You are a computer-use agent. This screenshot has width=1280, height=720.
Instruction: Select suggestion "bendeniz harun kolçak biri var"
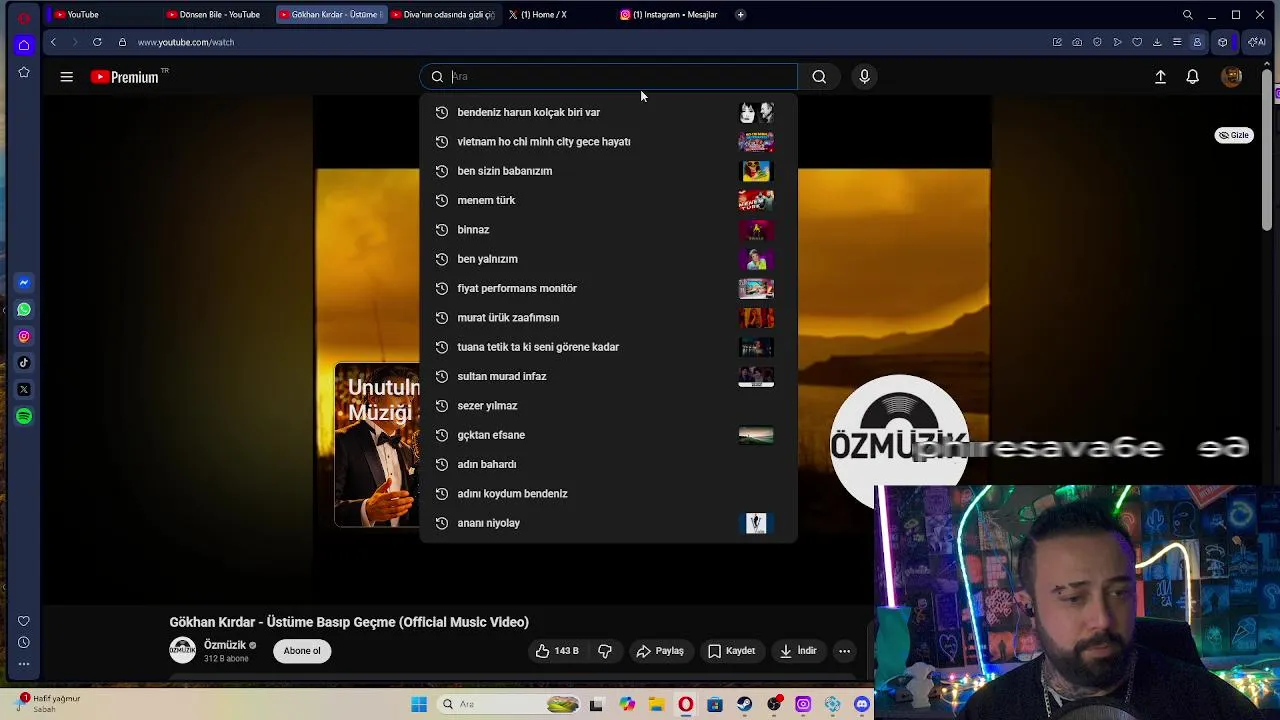click(608, 112)
